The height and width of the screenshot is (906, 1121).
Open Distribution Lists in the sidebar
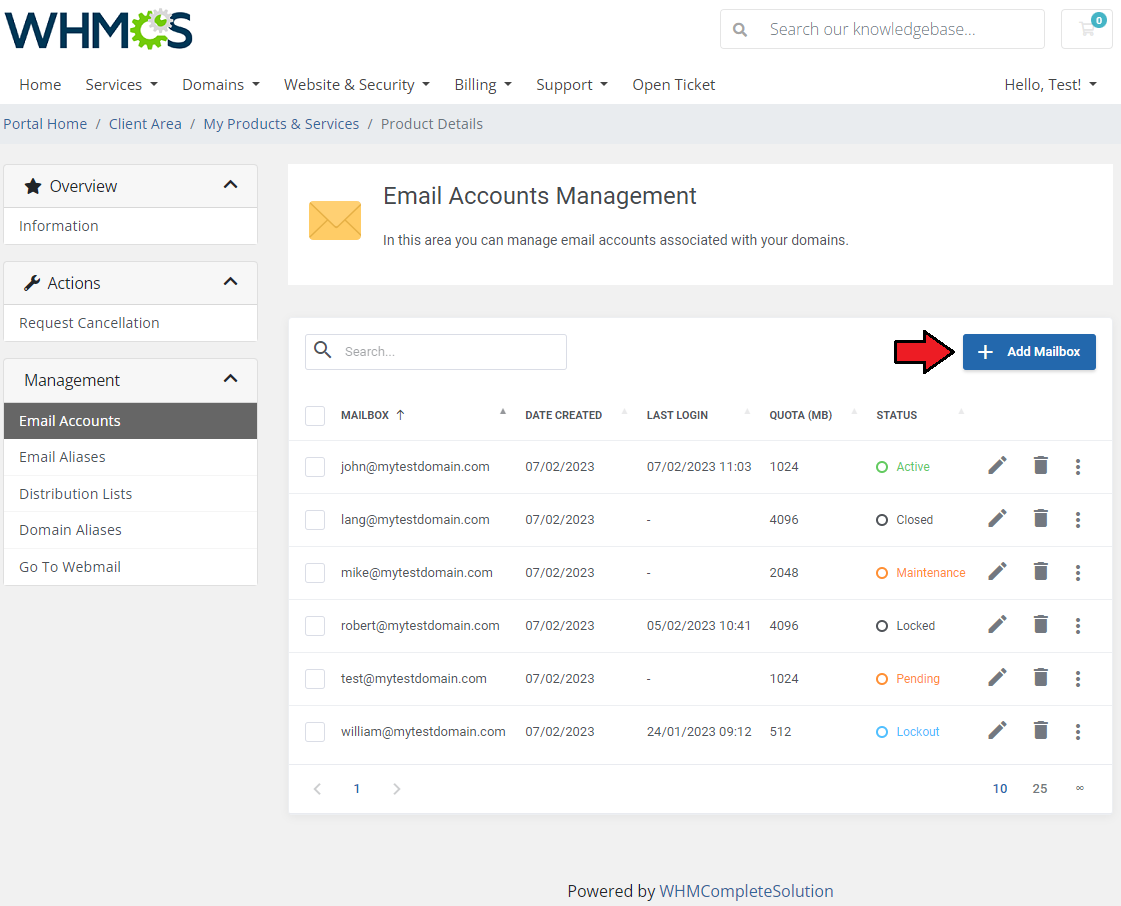[130, 493]
